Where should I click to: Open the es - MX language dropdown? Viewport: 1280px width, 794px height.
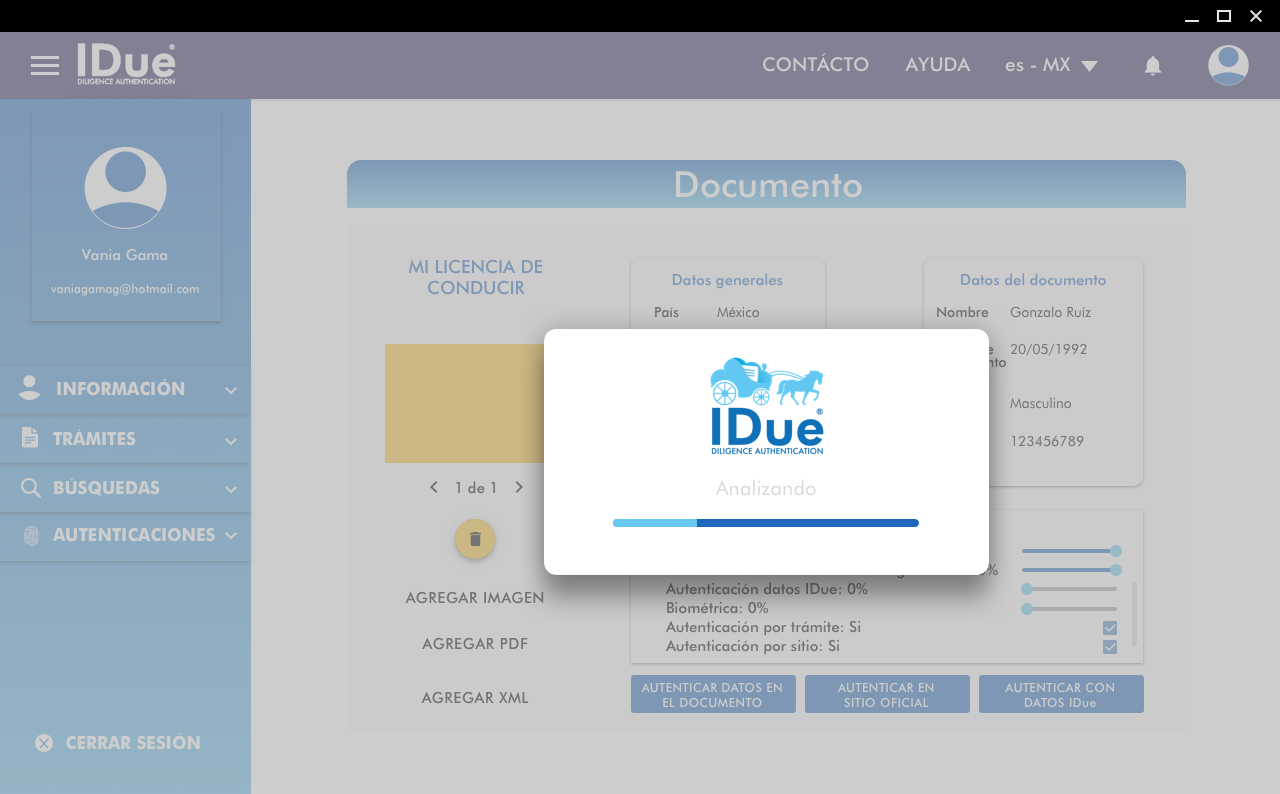pos(1051,65)
